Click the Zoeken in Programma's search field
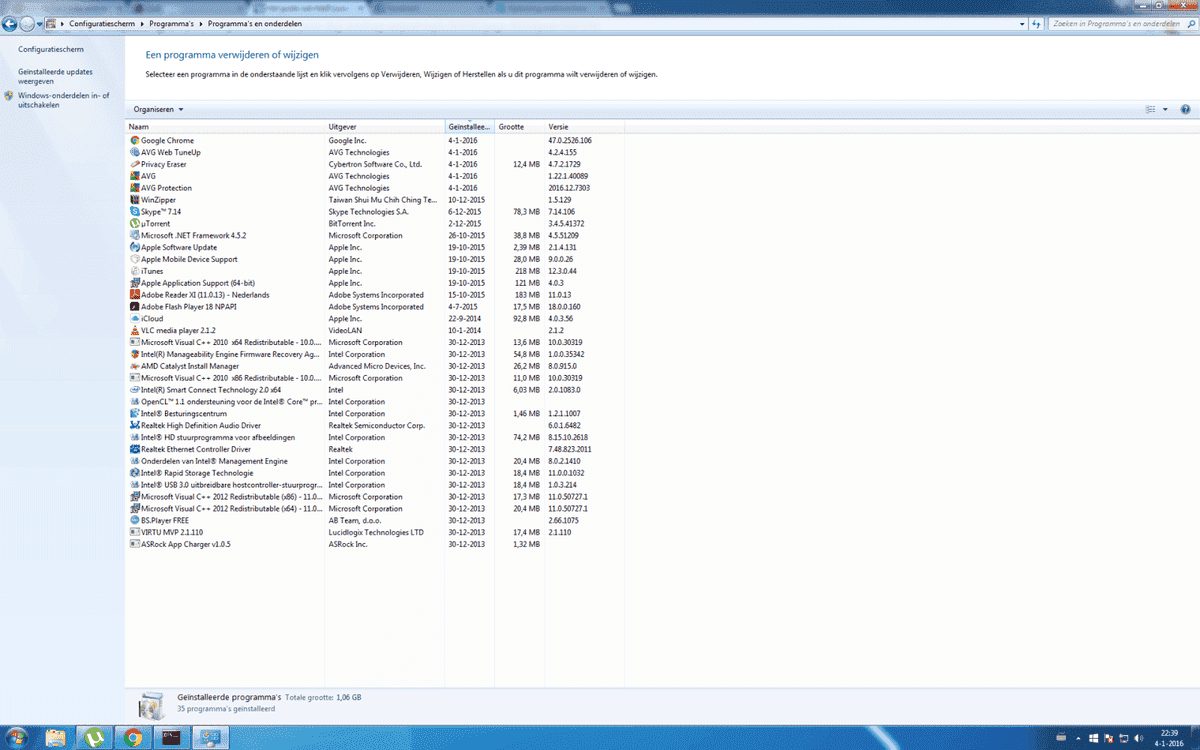Screen dimensions: 1200x750 [1115, 22]
